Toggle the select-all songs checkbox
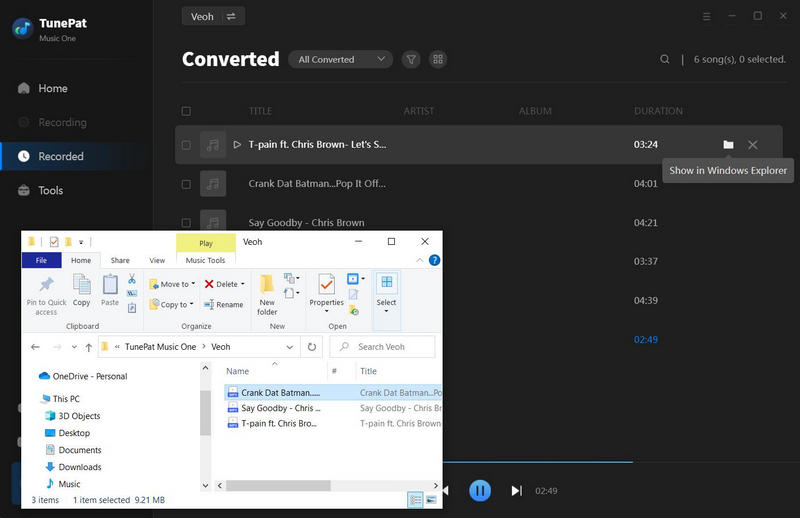 (186, 111)
